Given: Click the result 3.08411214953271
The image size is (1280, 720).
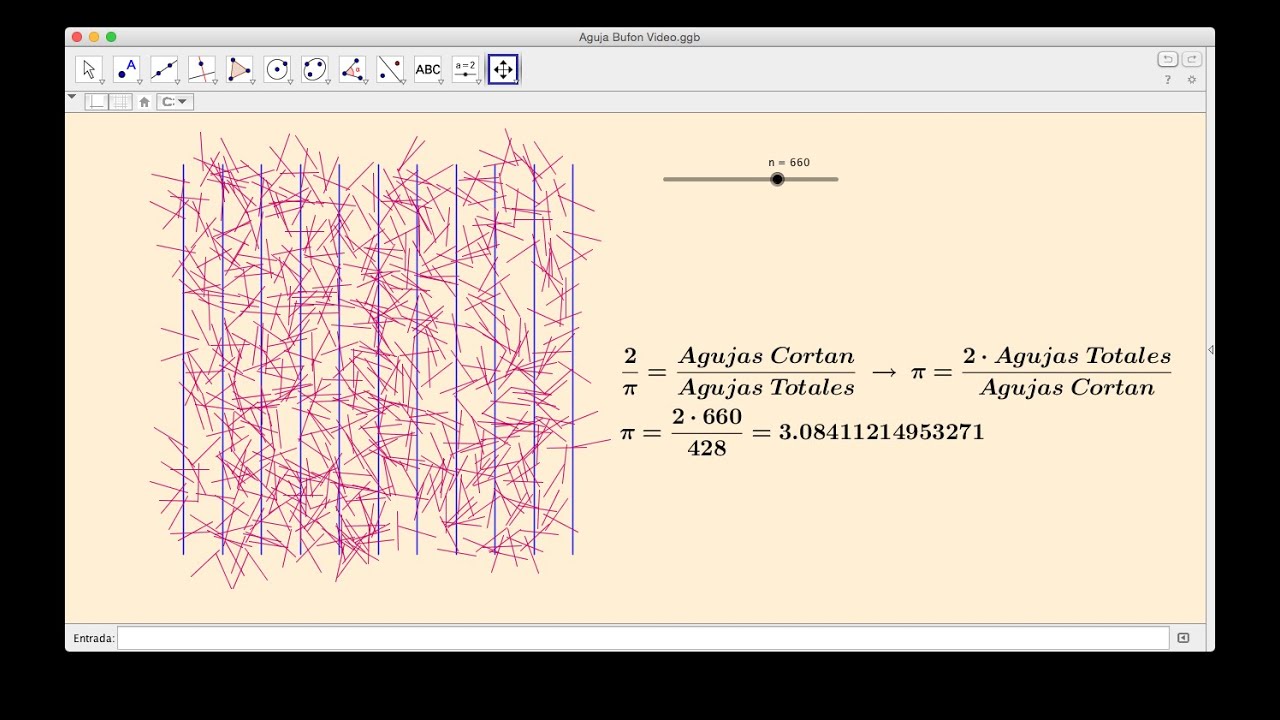Looking at the screenshot, I should [x=881, y=432].
